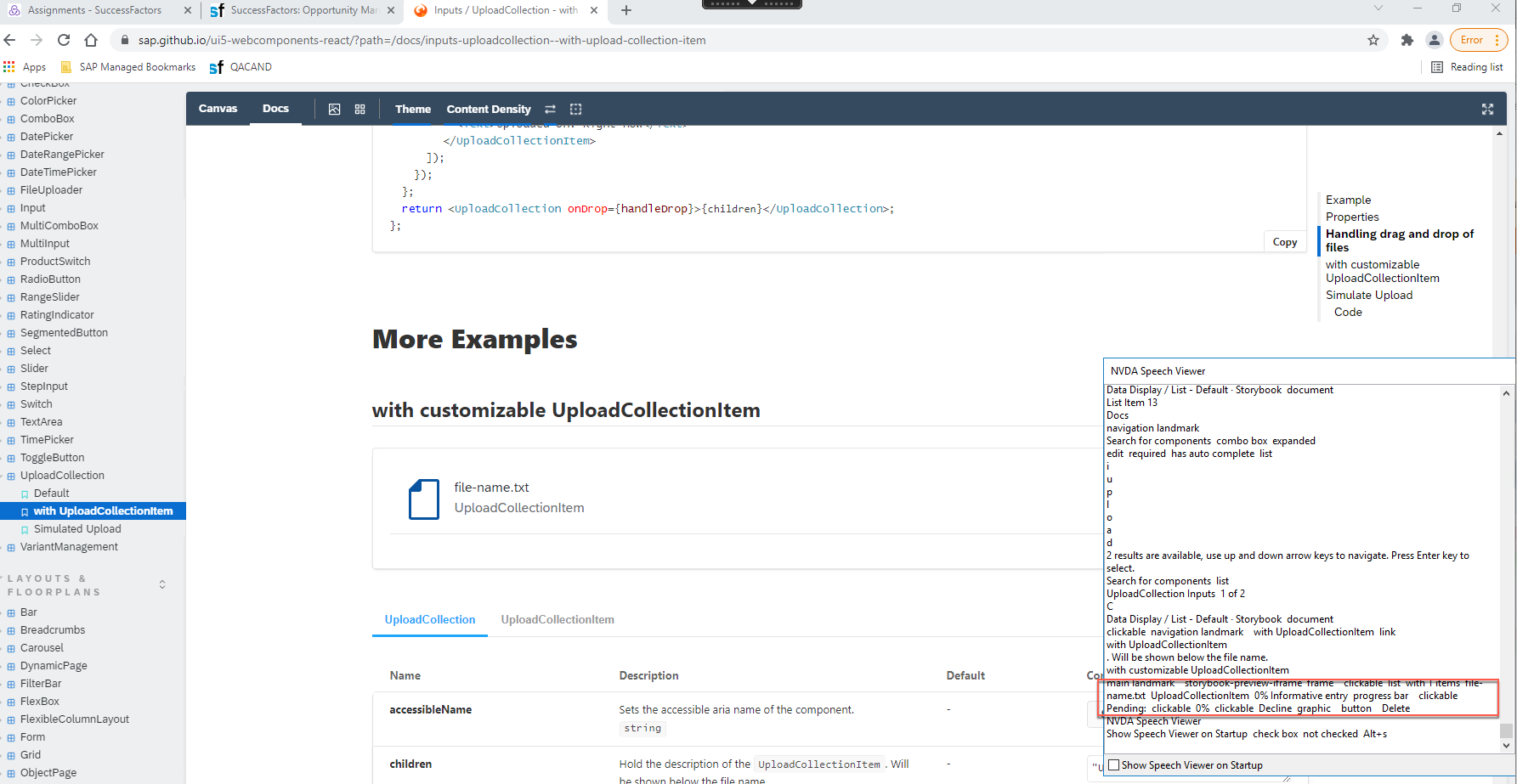This screenshot has height=784, width=1517.
Task: Select the Default story under UploadCollection
Action: (x=51, y=493)
